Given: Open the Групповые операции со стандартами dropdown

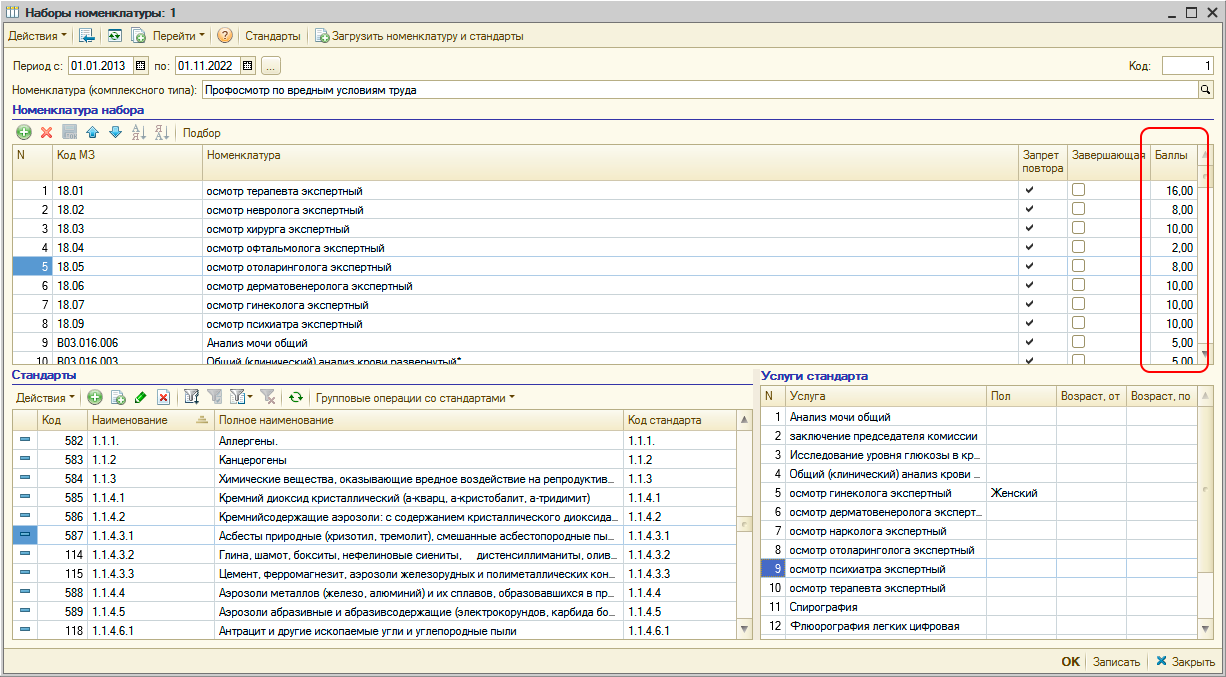Looking at the screenshot, I should (415, 397).
